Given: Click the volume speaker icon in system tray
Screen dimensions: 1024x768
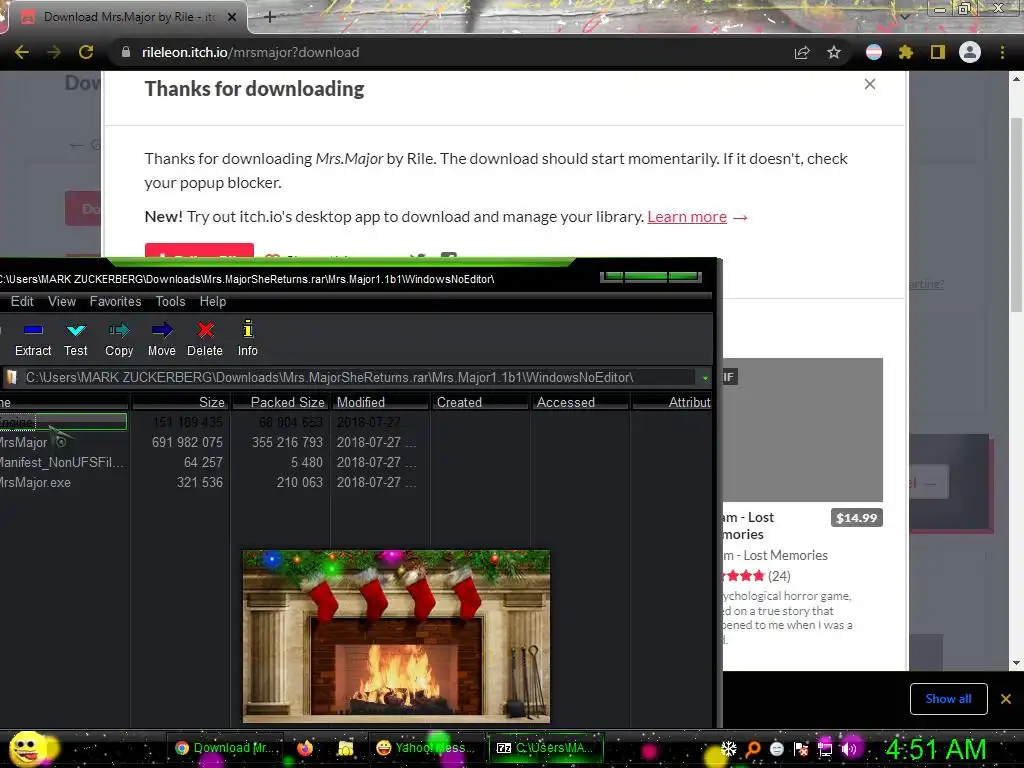Looking at the screenshot, I should tap(848, 748).
